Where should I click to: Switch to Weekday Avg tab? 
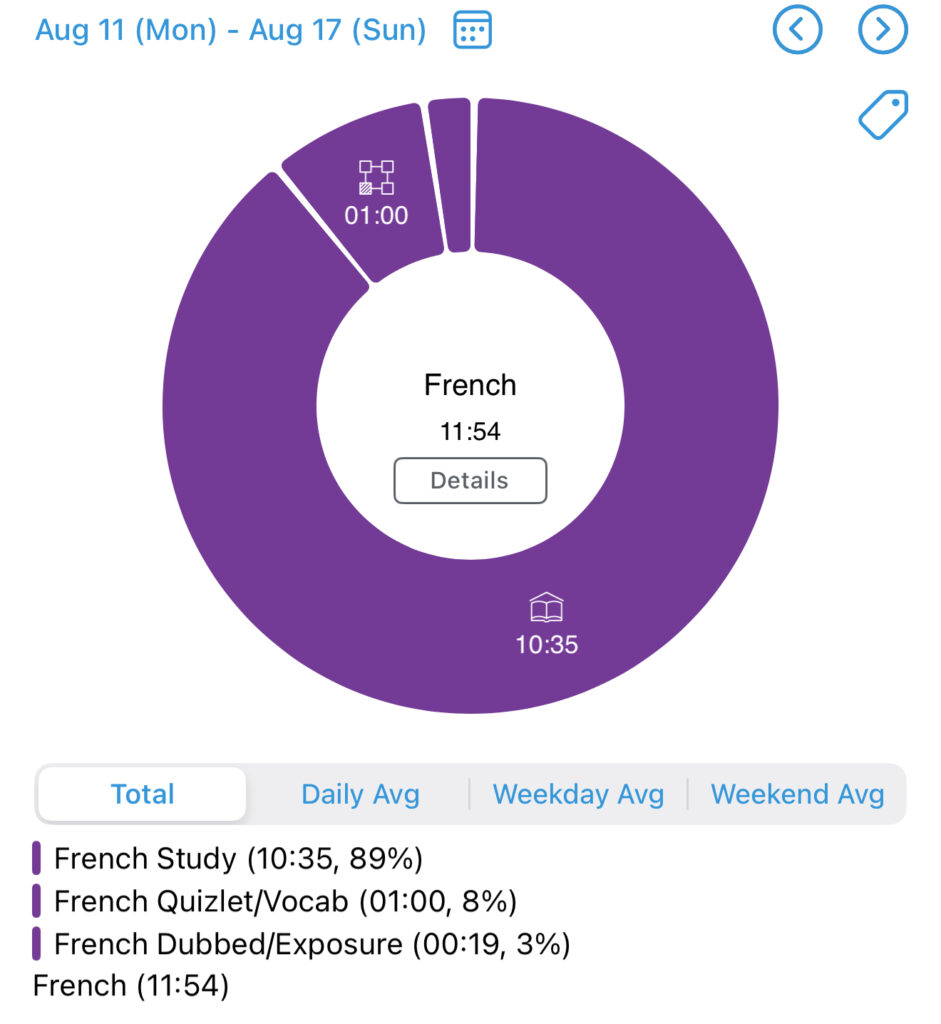[578, 795]
